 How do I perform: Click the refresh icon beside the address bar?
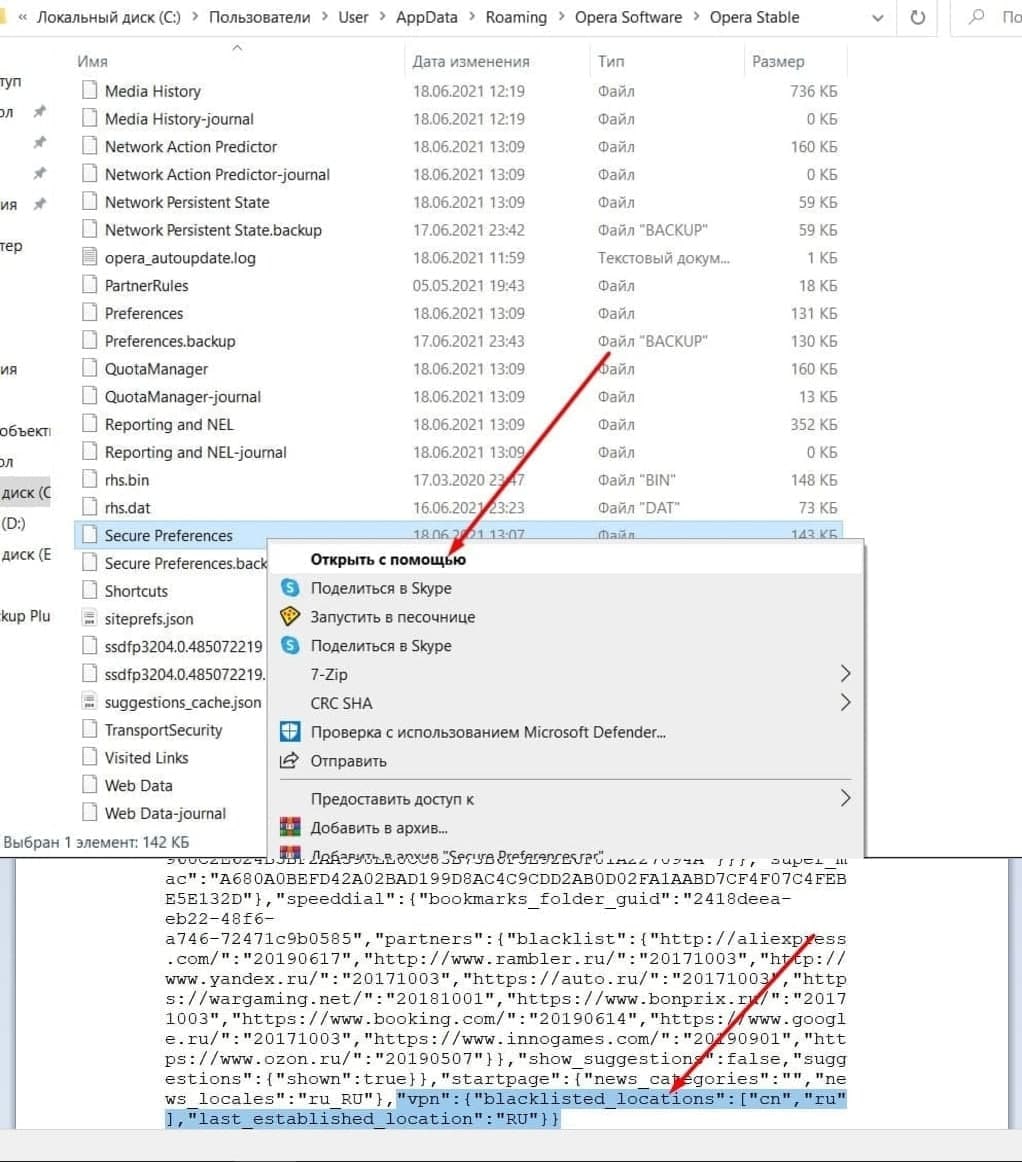(x=918, y=17)
